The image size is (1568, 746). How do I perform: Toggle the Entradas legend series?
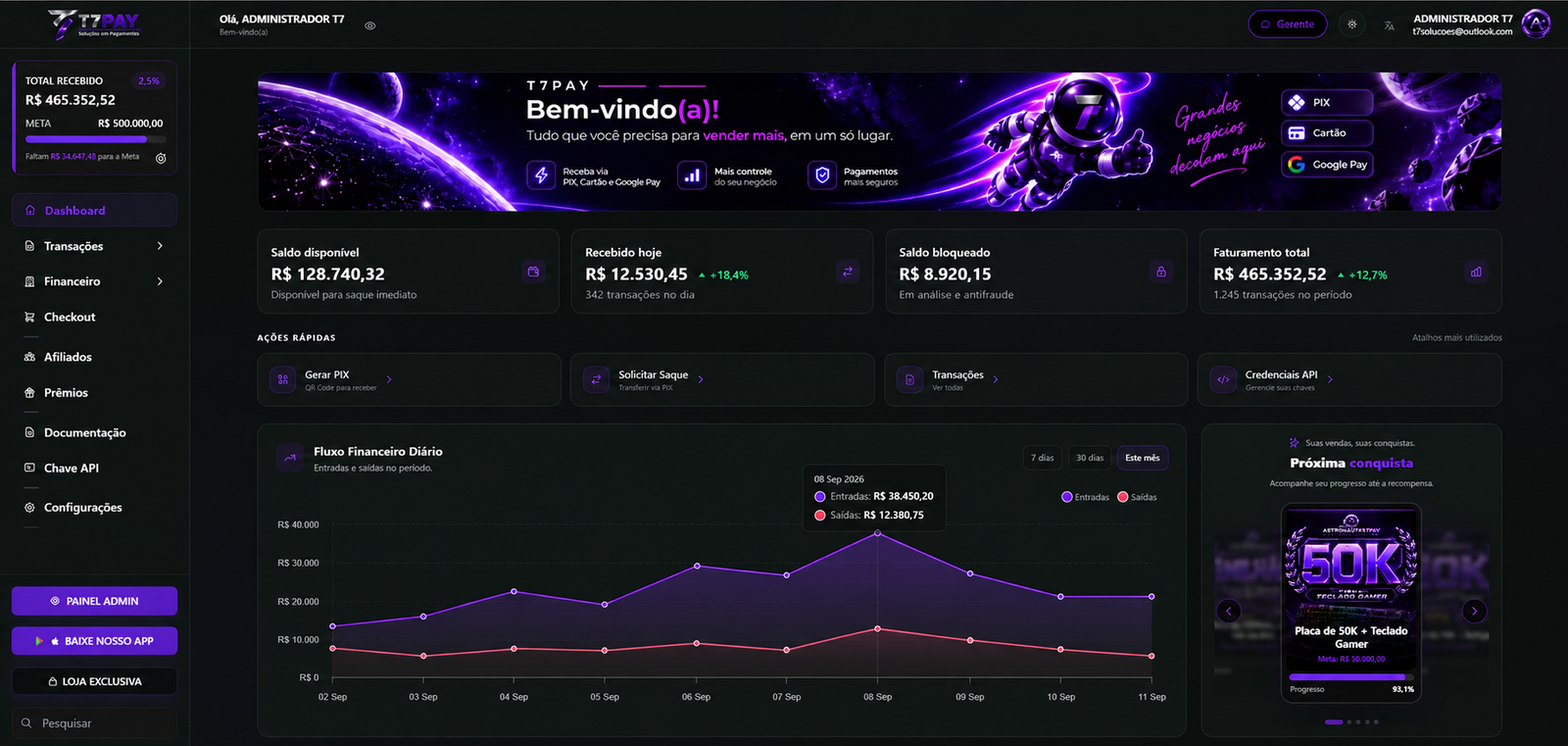(x=1086, y=497)
